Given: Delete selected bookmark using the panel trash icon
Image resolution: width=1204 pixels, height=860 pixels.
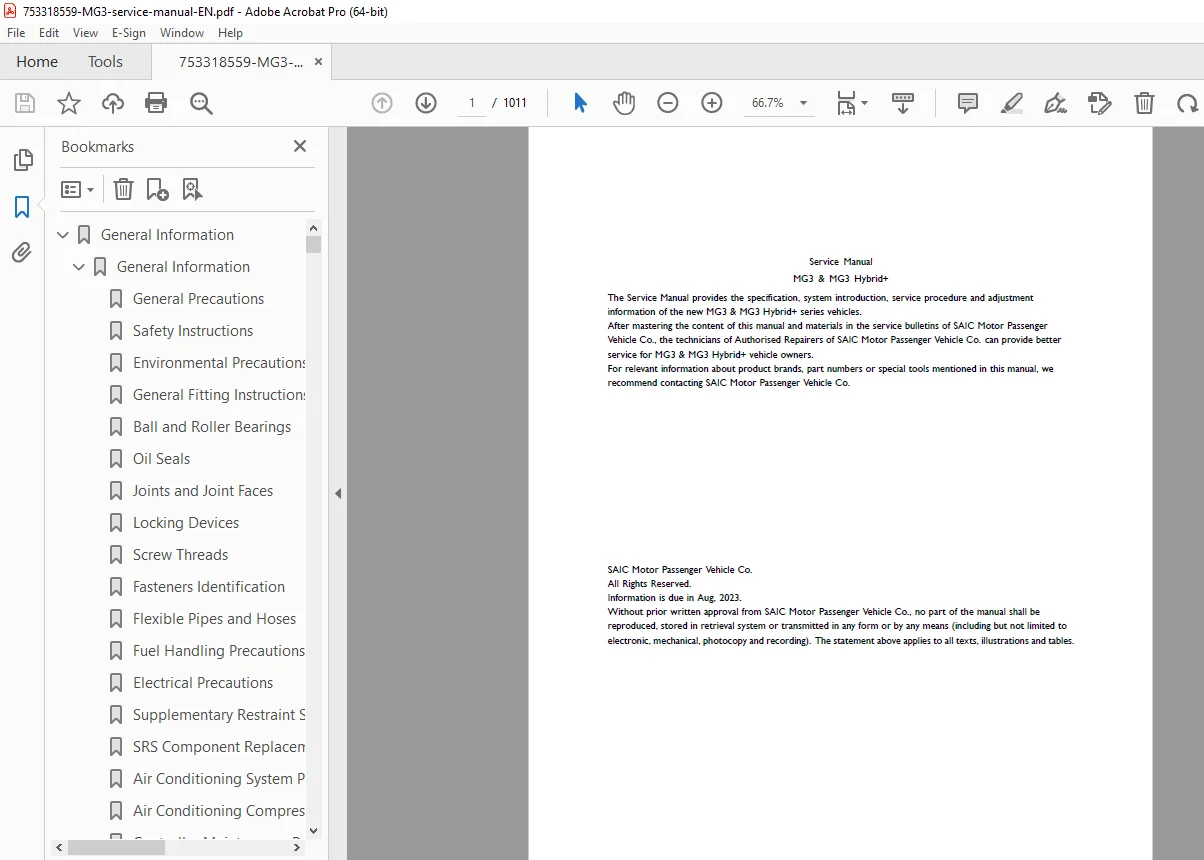Looking at the screenshot, I should point(123,189).
